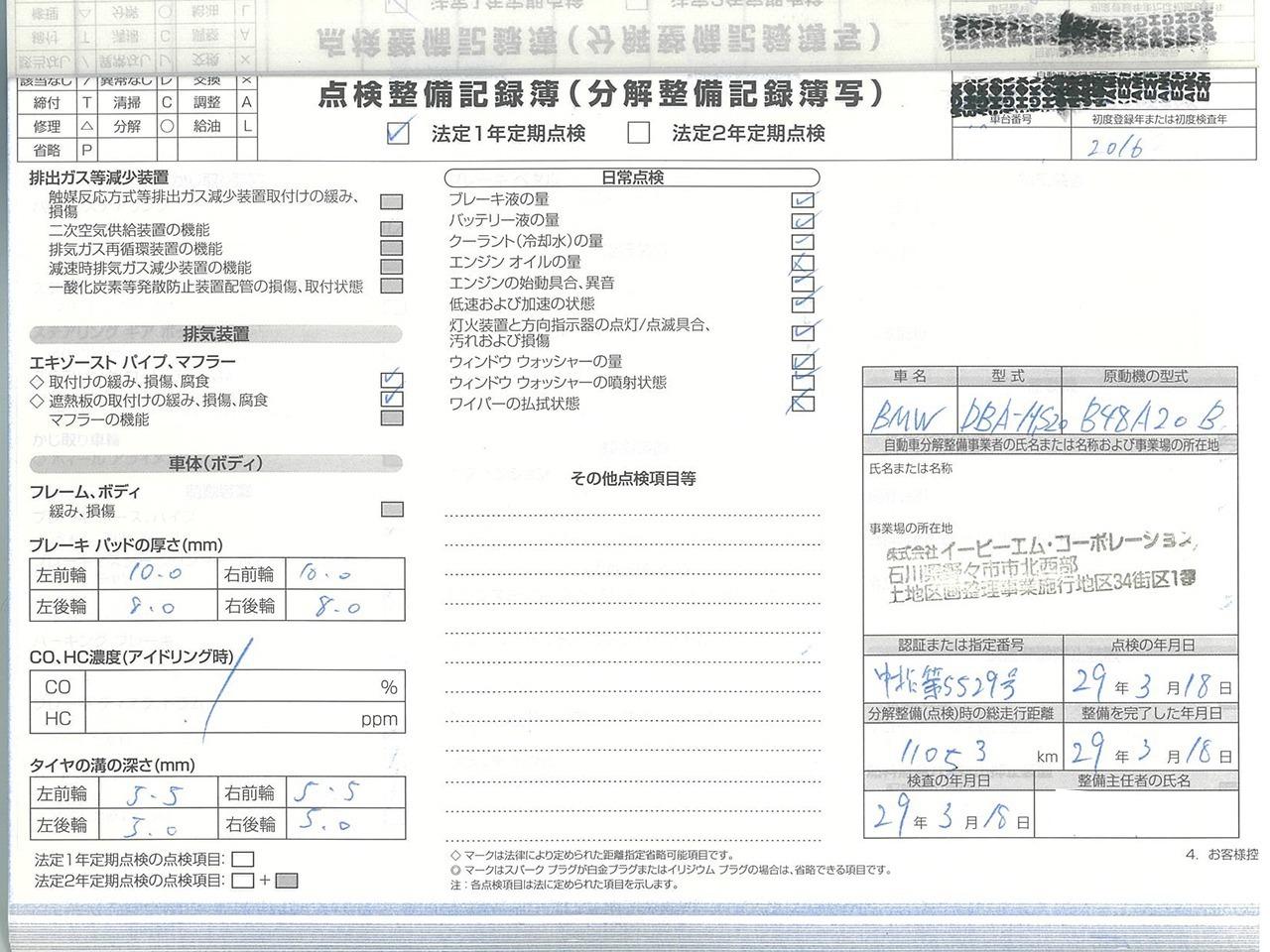The image size is (1270, 952).
Task: Select the brake pad 左前輪 thickness field
Action: 154,575
